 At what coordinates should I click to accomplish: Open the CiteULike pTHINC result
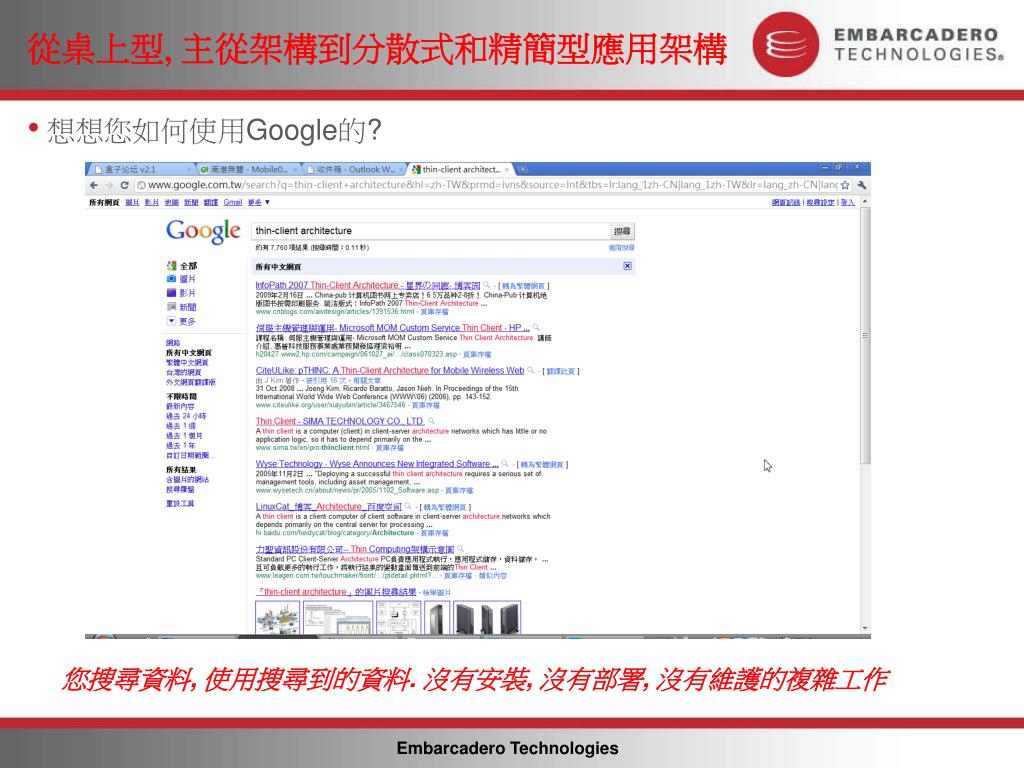pyautogui.click(x=390, y=370)
